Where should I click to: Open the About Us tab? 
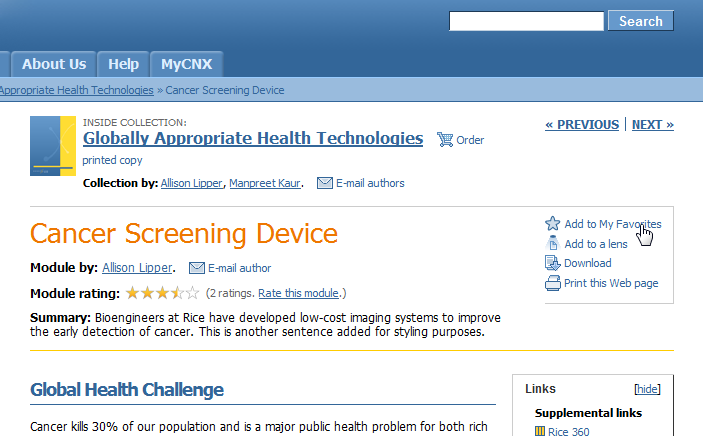[x=54, y=64]
